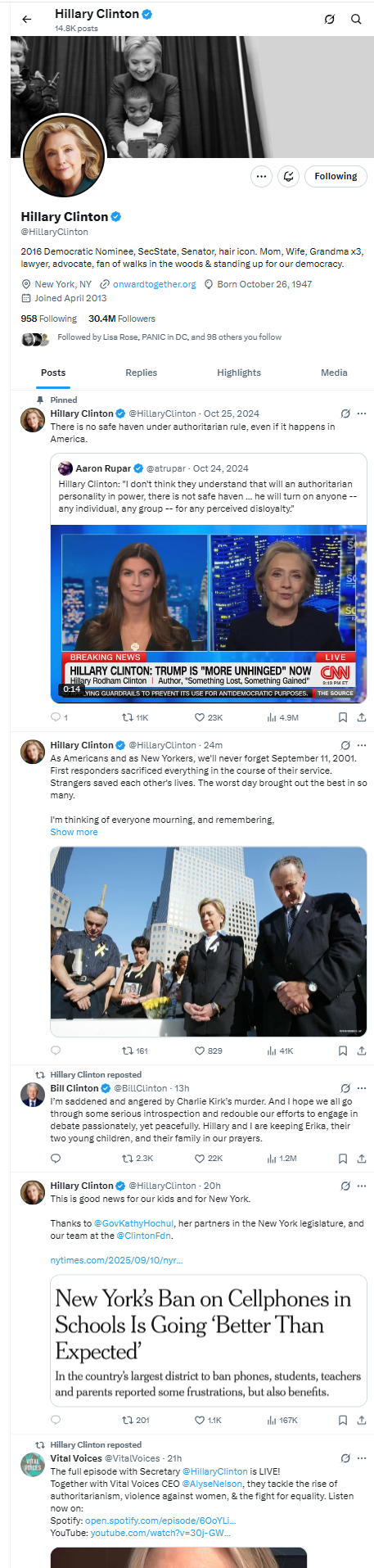Image resolution: width=374 pixels, height=1568 pixels.
Task: Bookmark Bill Clinton's reposted post
Action: 343,1159
